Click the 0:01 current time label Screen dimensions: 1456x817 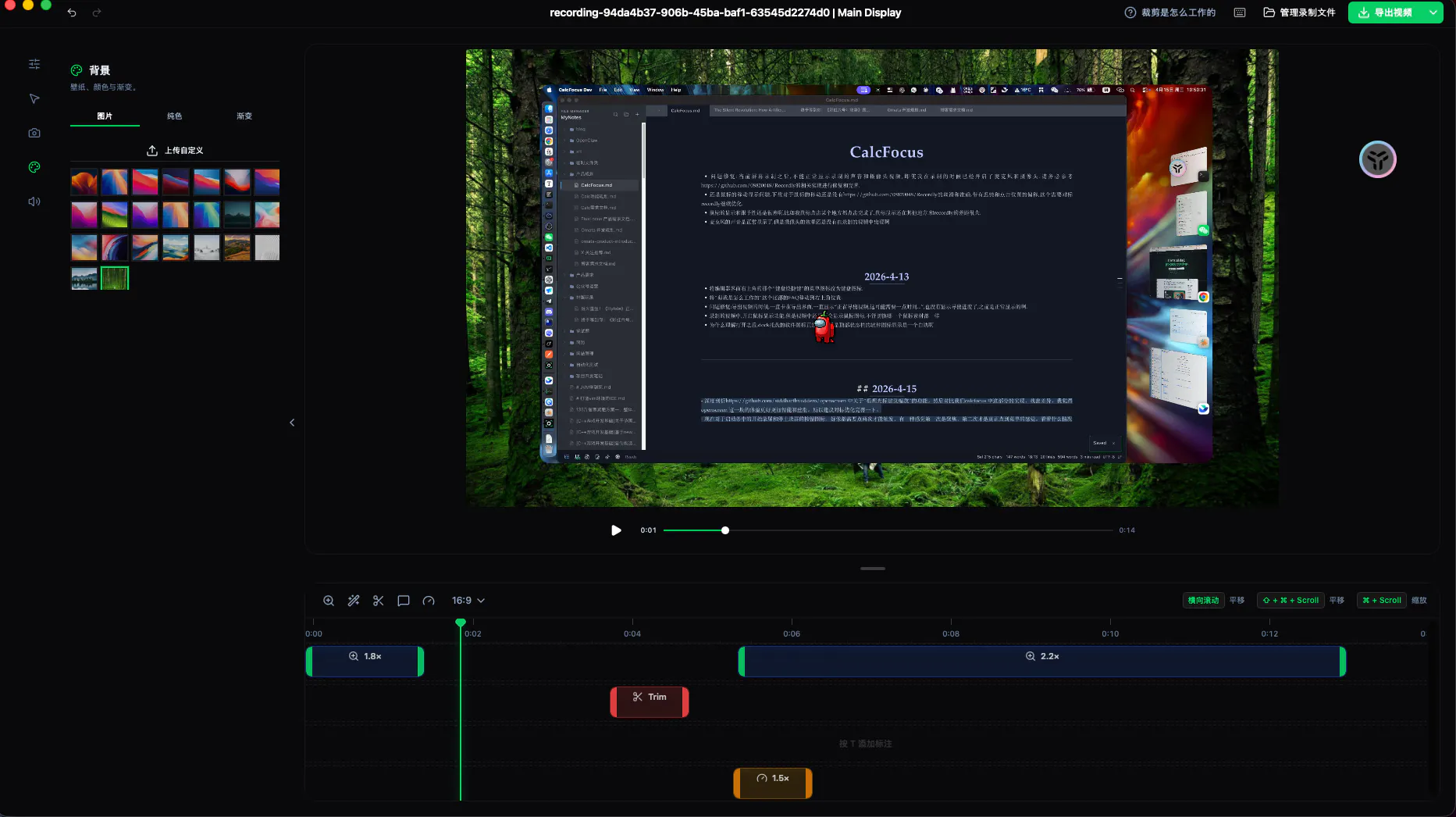click(648, 530)
